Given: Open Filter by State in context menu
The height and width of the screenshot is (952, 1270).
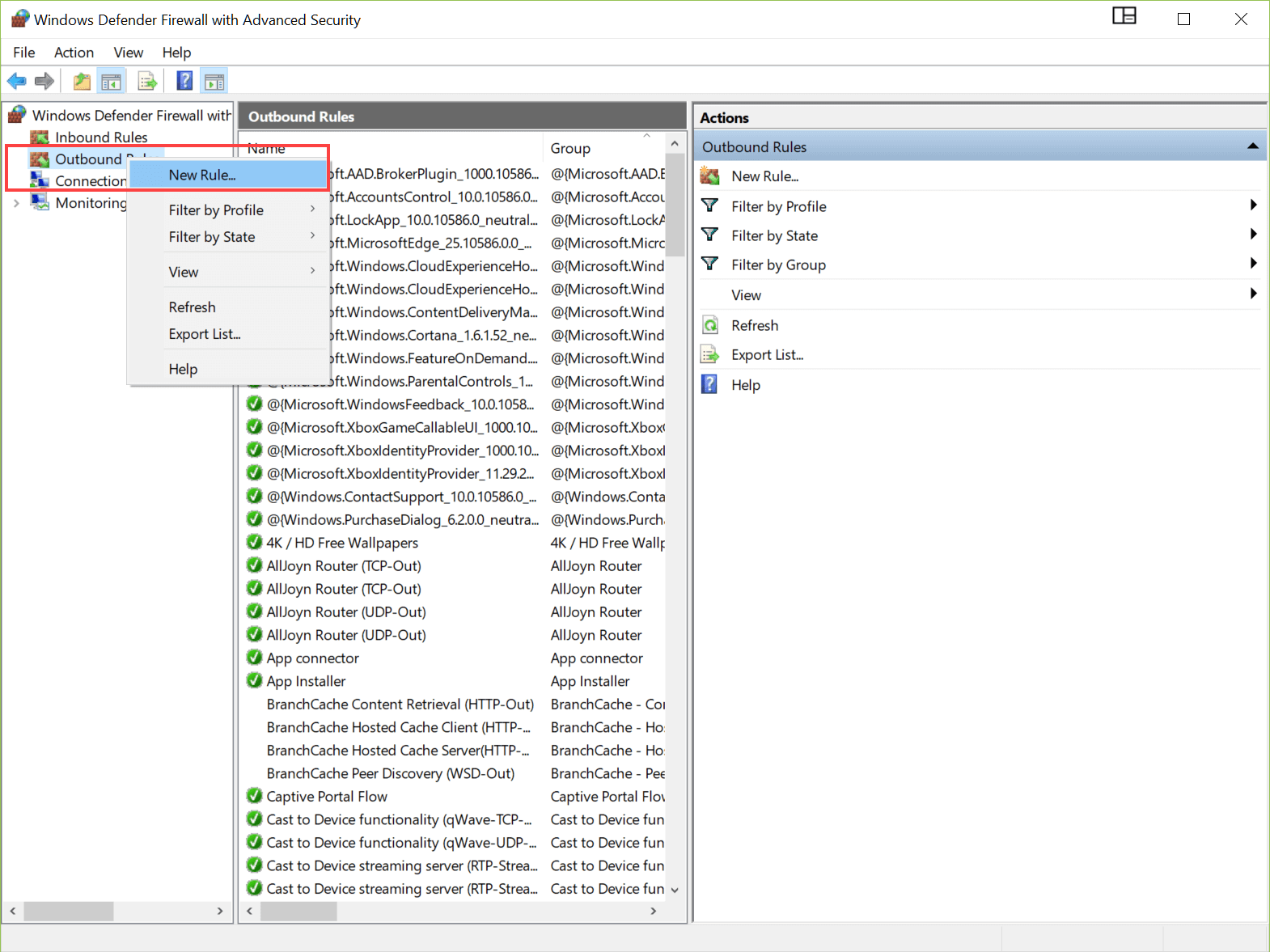Looking at the screenshot, I should pos(228,237).
